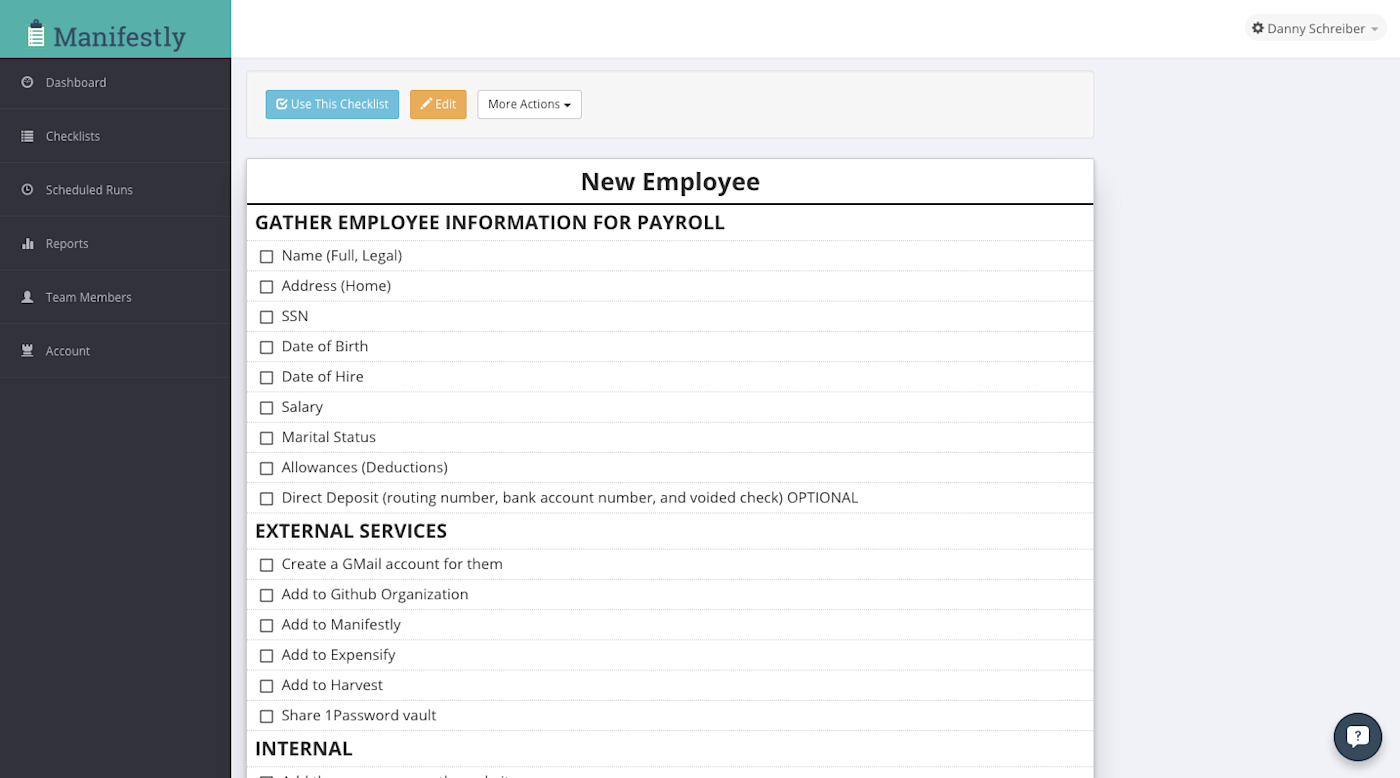Image resolution: width=1400 pixels, height=778 pixels.
Task: Check the Allowances (Deductions) checkbox
Action: point(266,468)
